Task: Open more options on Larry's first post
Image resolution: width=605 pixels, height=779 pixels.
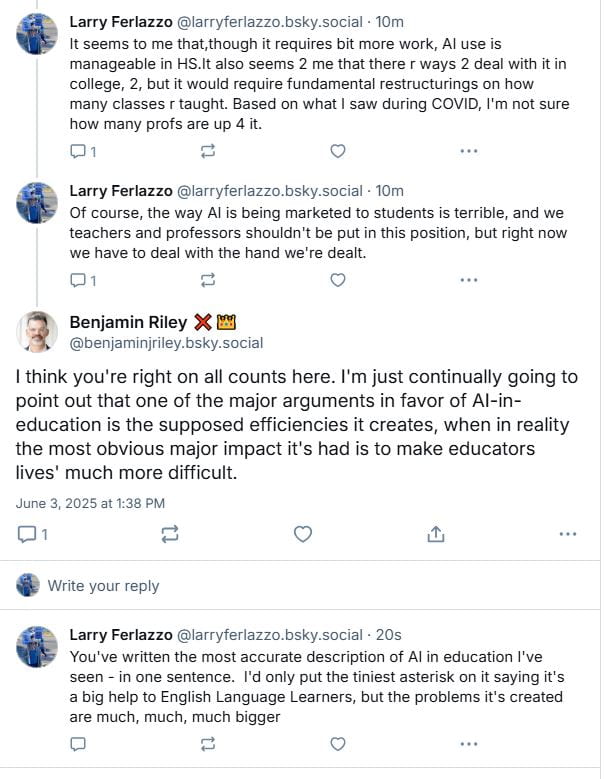Action: coord(468,151)
